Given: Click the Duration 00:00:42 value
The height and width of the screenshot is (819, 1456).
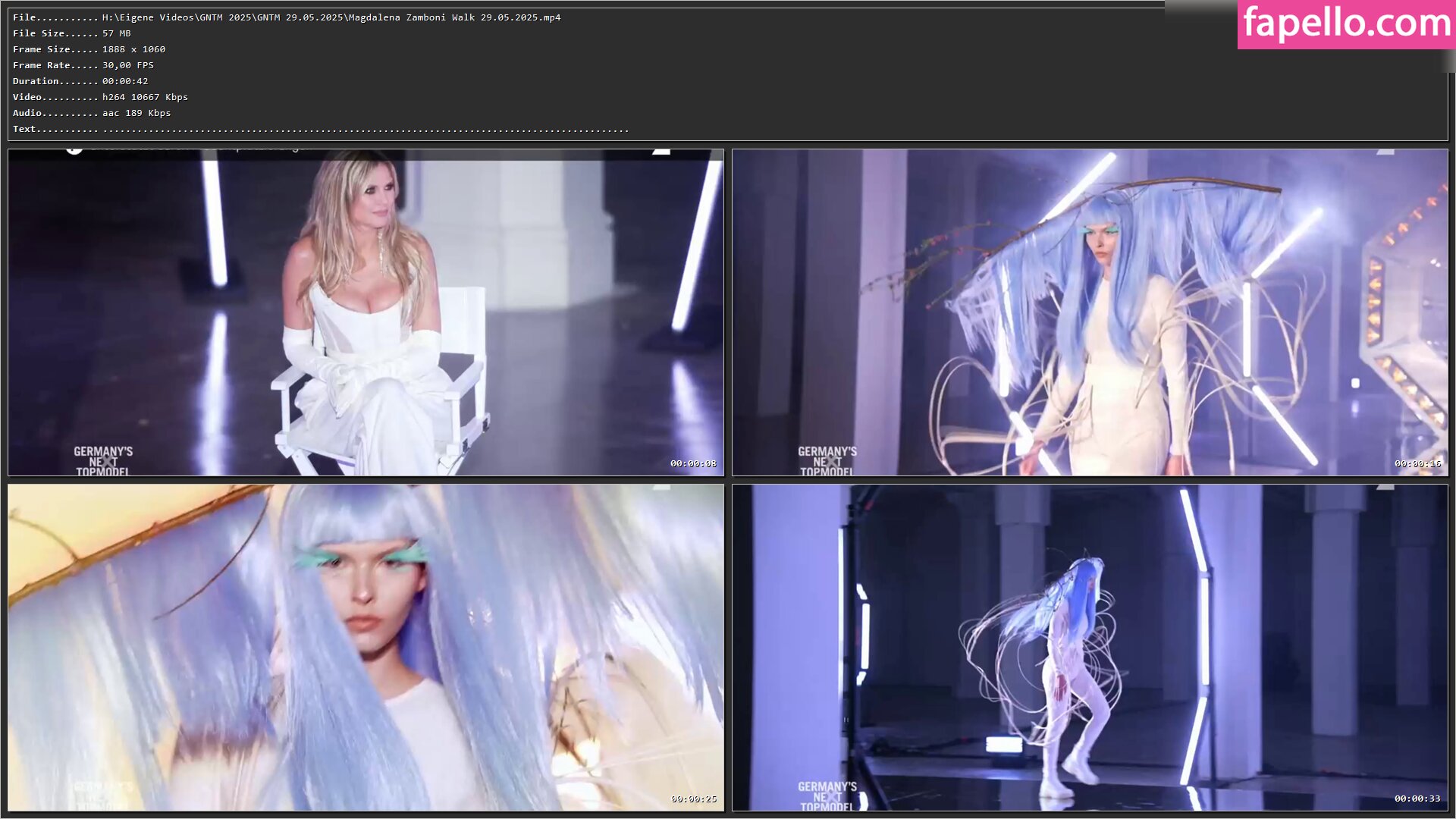Looking at the screenshot, I should [x=125, y=81].
